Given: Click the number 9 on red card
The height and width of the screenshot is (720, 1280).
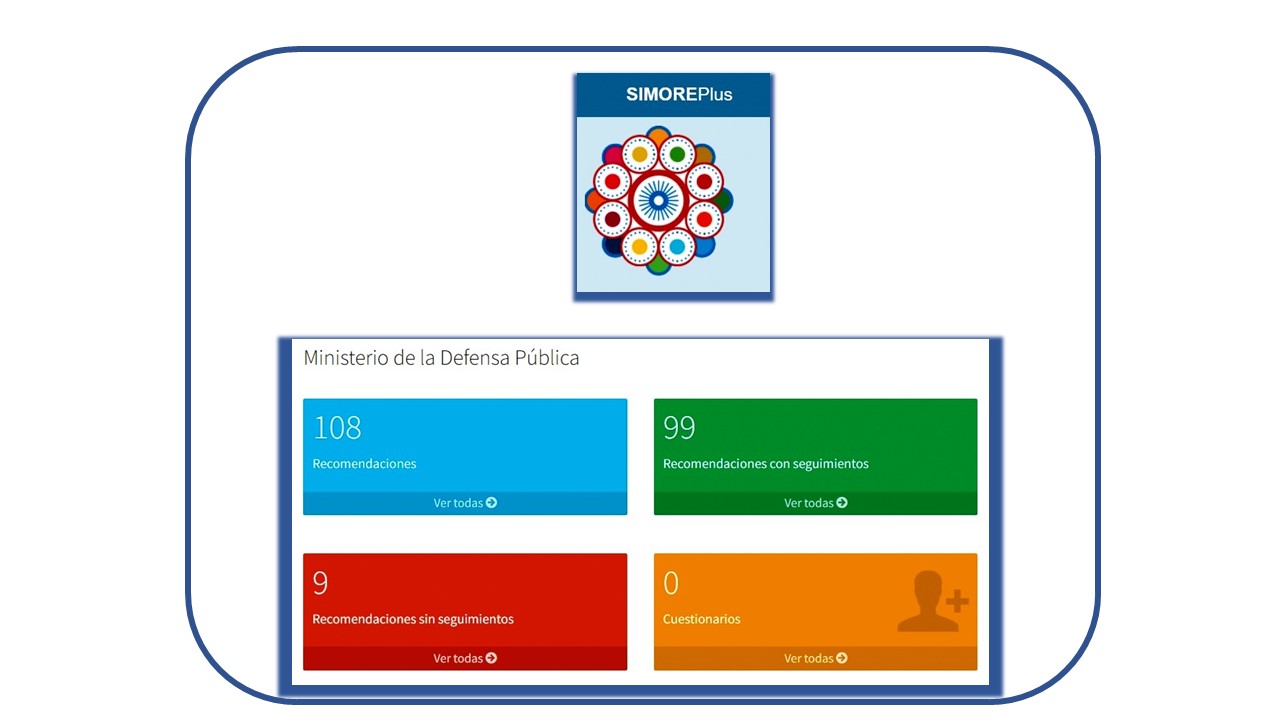Looking at the screenshot, I should (320, 583).
